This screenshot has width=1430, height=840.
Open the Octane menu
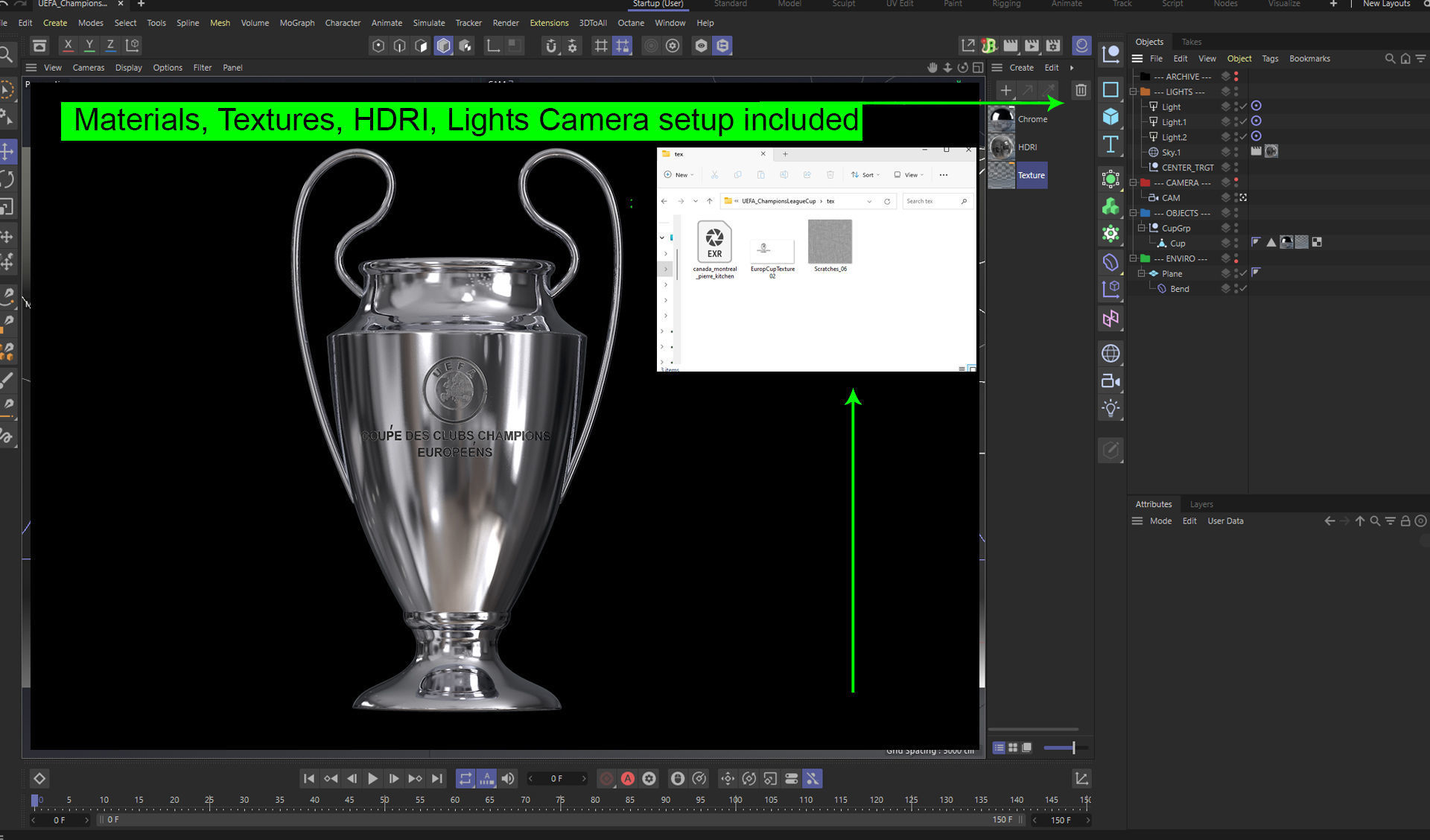click(x=631, y=23)
